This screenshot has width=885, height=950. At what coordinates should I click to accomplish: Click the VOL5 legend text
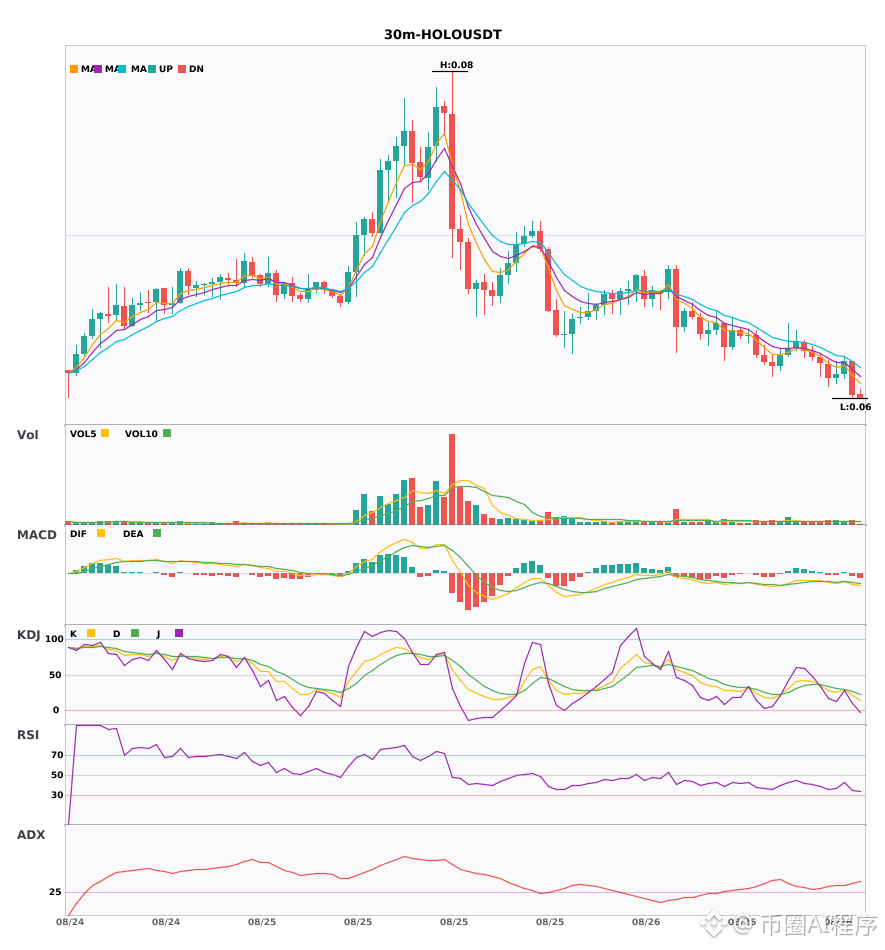tap(83, 434)
